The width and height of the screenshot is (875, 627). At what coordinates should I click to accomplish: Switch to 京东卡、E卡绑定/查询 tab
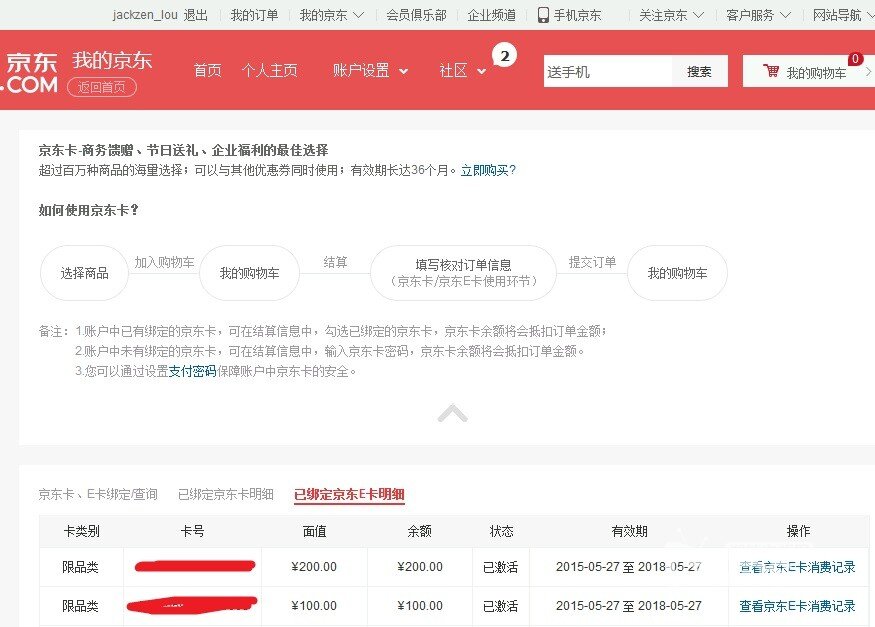point(98,494)
